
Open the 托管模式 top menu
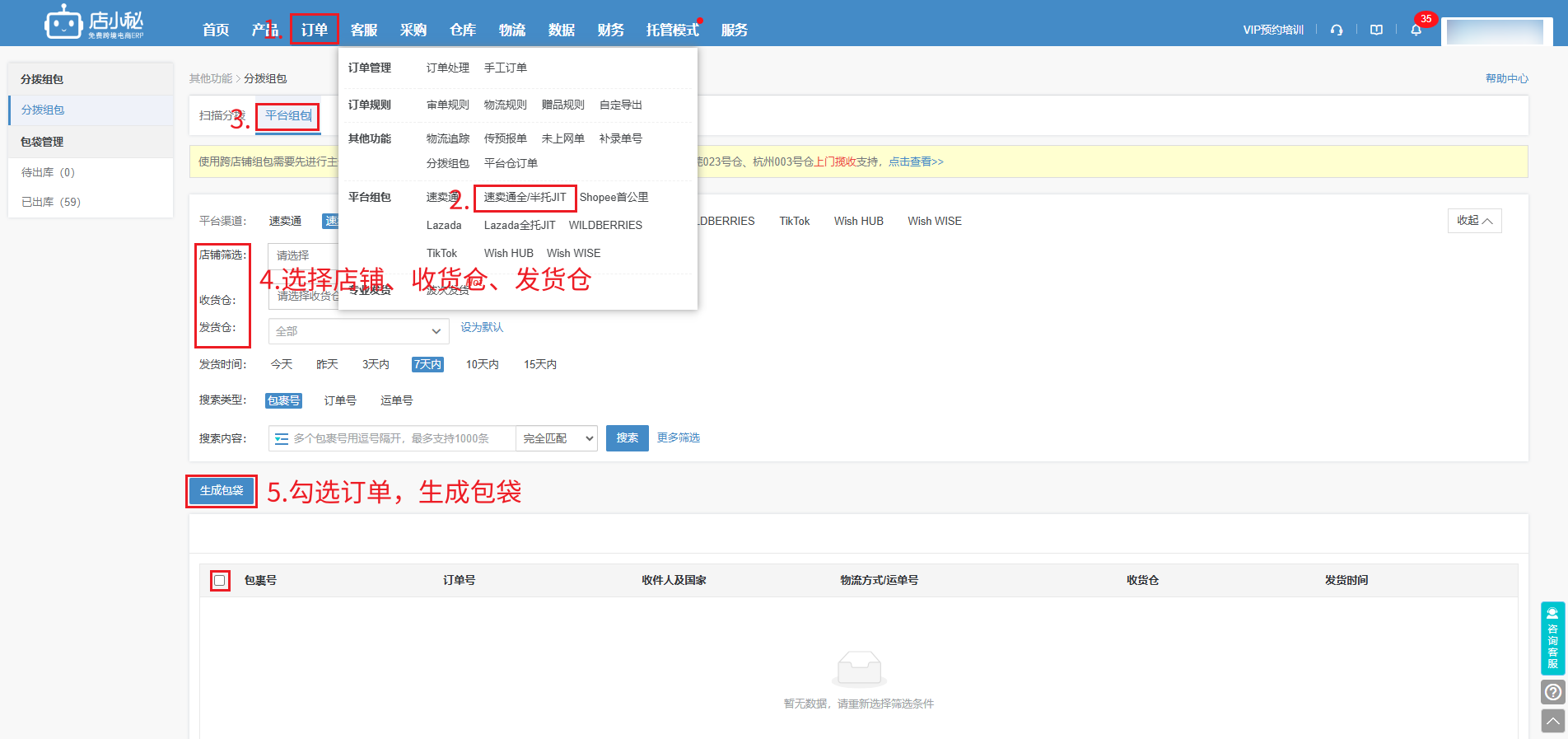pyautogui.click(x=673, y=30)
